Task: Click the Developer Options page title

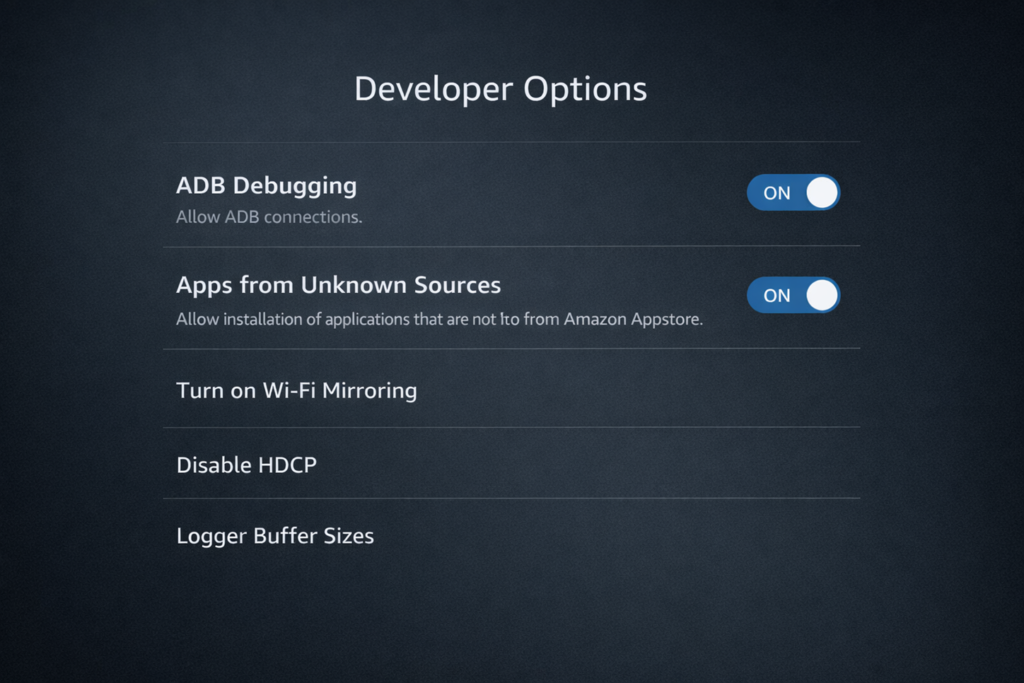Action: pyautogui.click(x=500, y=89)
